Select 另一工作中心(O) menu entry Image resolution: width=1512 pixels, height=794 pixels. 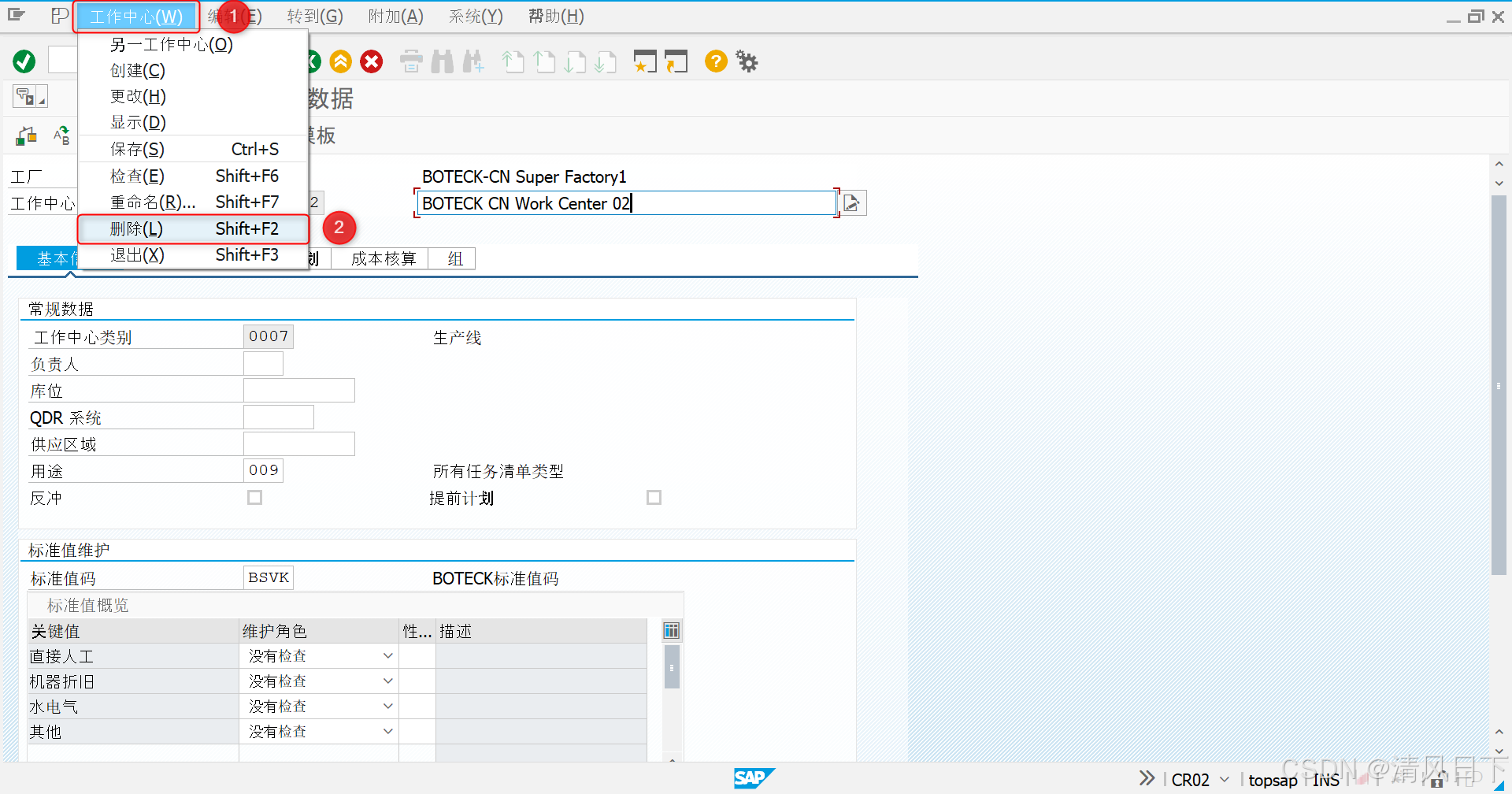193,44
